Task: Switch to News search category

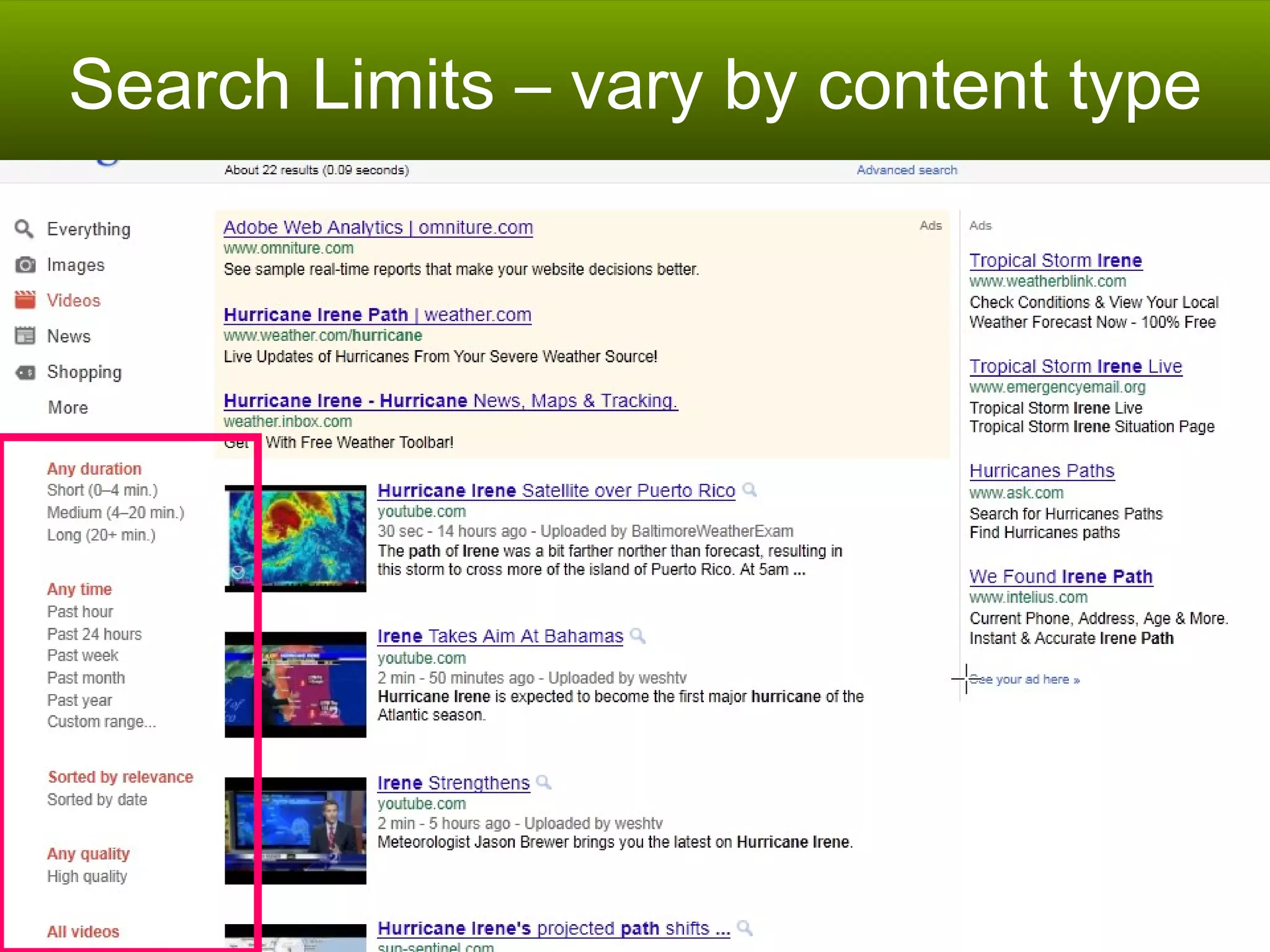Action: click(x=69, y=336)
